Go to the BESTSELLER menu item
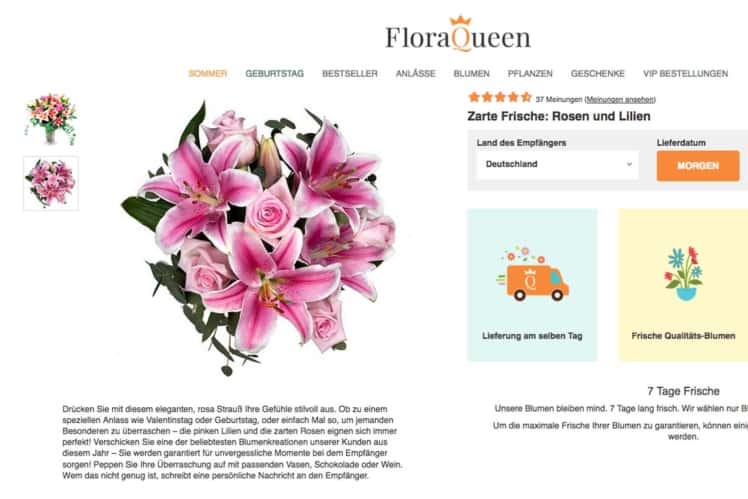Screen dimensions: 748x499 (350, 73)
